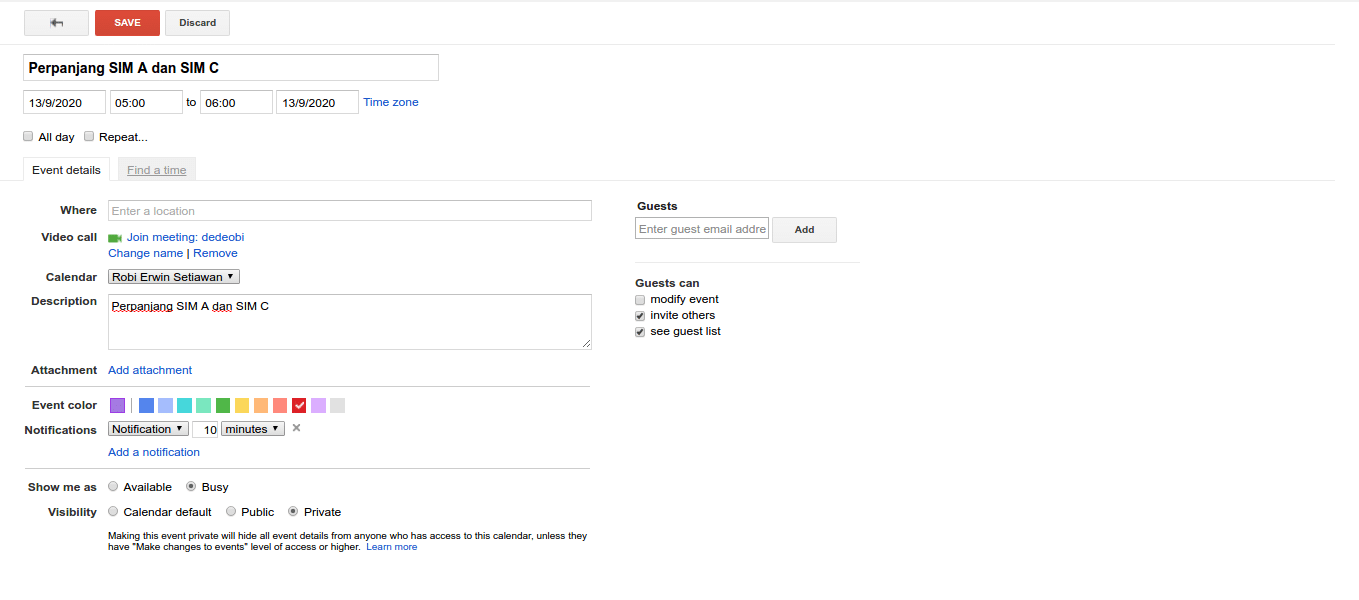The width and height of the screenshot is (1359, 600).
Task: Select the yellow event color
Action: pyautogui.click(x=242, y=405)
